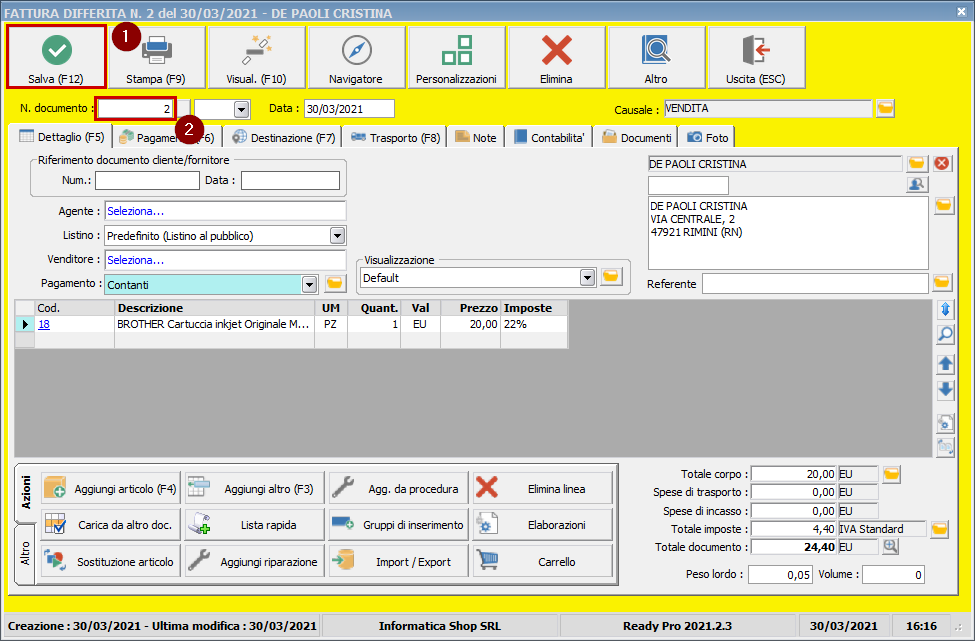This screenshot has height=641, width=975.
Task: Switch to the Pagamento (F6) tab
Action: coord(167,137)
